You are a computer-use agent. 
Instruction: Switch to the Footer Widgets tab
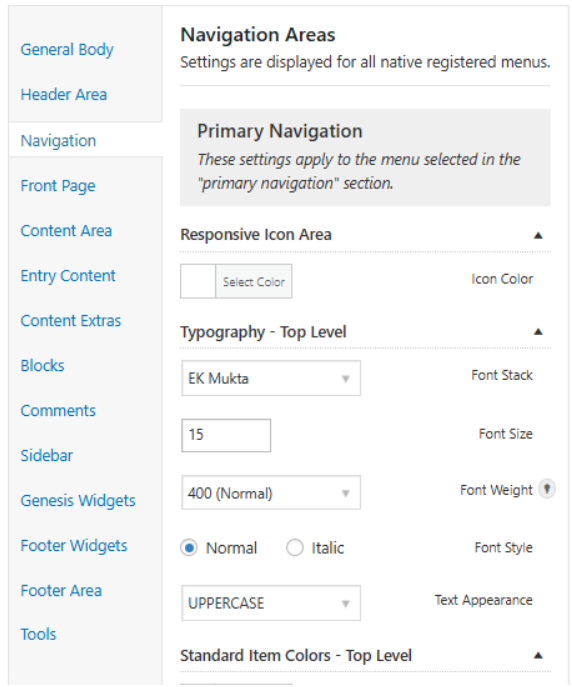pos(74,546)
